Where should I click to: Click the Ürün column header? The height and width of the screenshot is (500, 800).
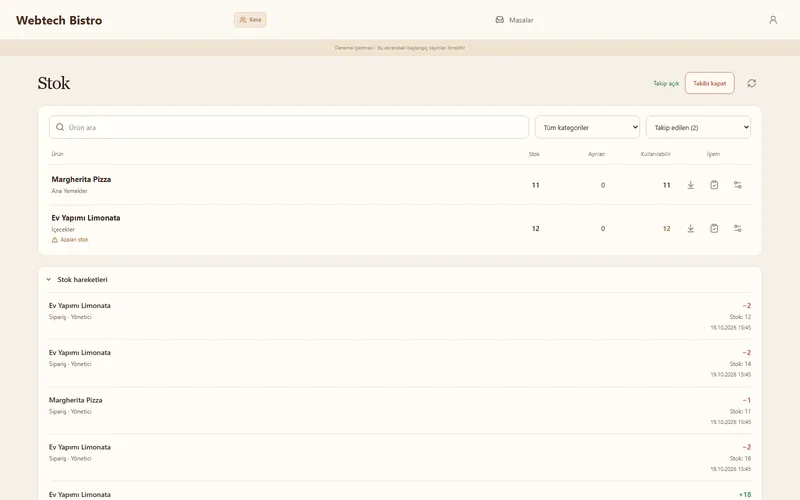click(x=57, y=154)
